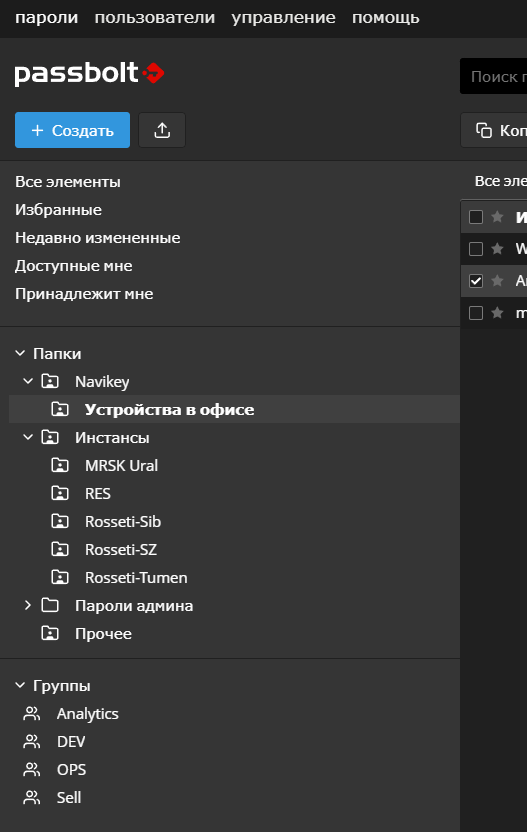The width and height of the screenshot is (527, 832).
Task: Collapse the Navikey folder chevron
Action: [x=28, y=381]
